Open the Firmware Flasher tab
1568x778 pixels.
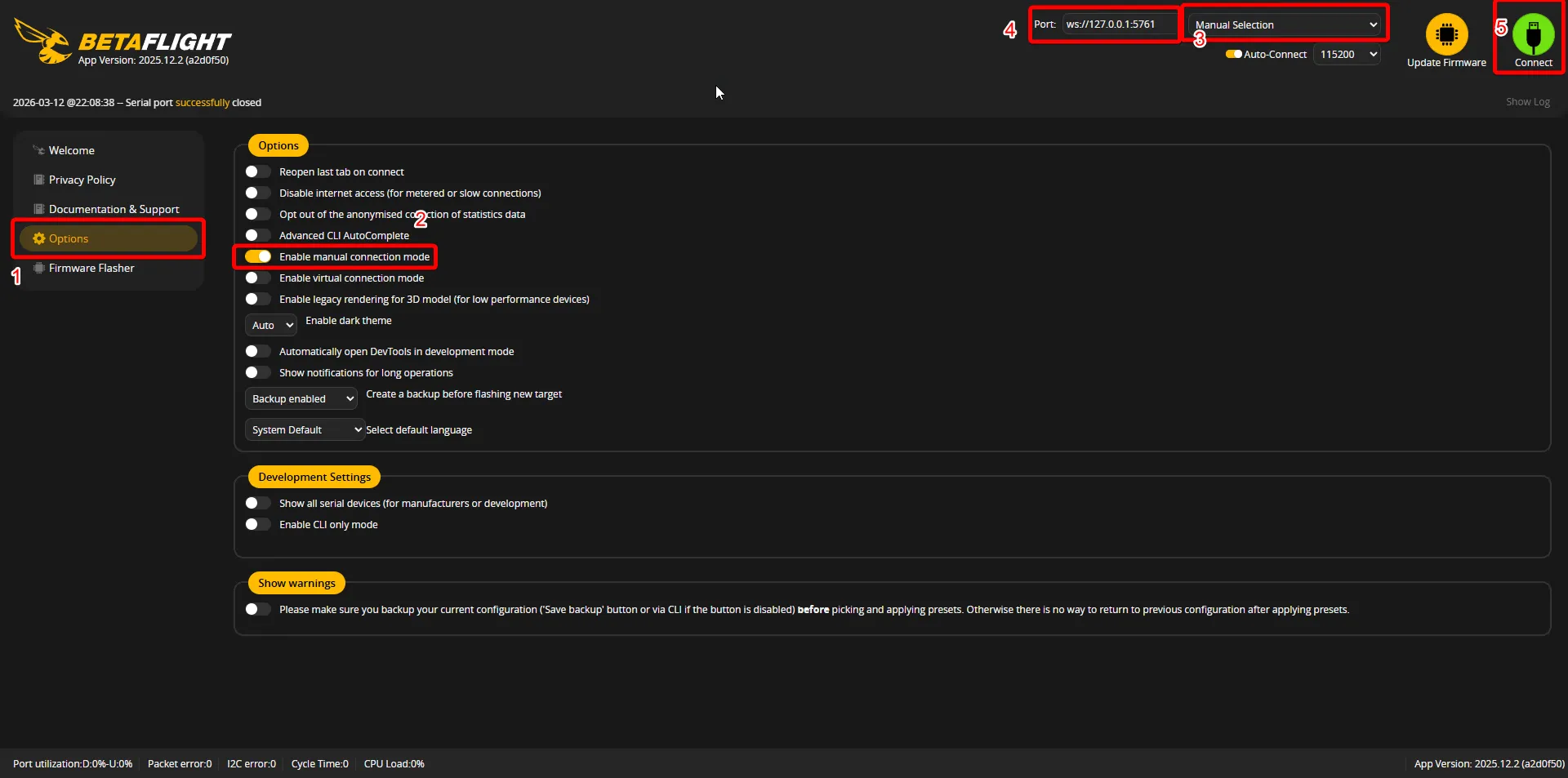[x=91, y=268]
